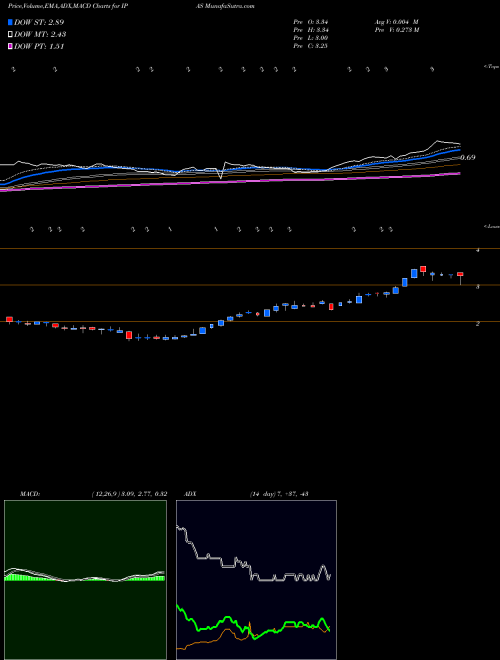The width and height of the screenshot is (500, 660).
Task: Click the 0.69 value label on EMA chart
Action: coord(468,157)
